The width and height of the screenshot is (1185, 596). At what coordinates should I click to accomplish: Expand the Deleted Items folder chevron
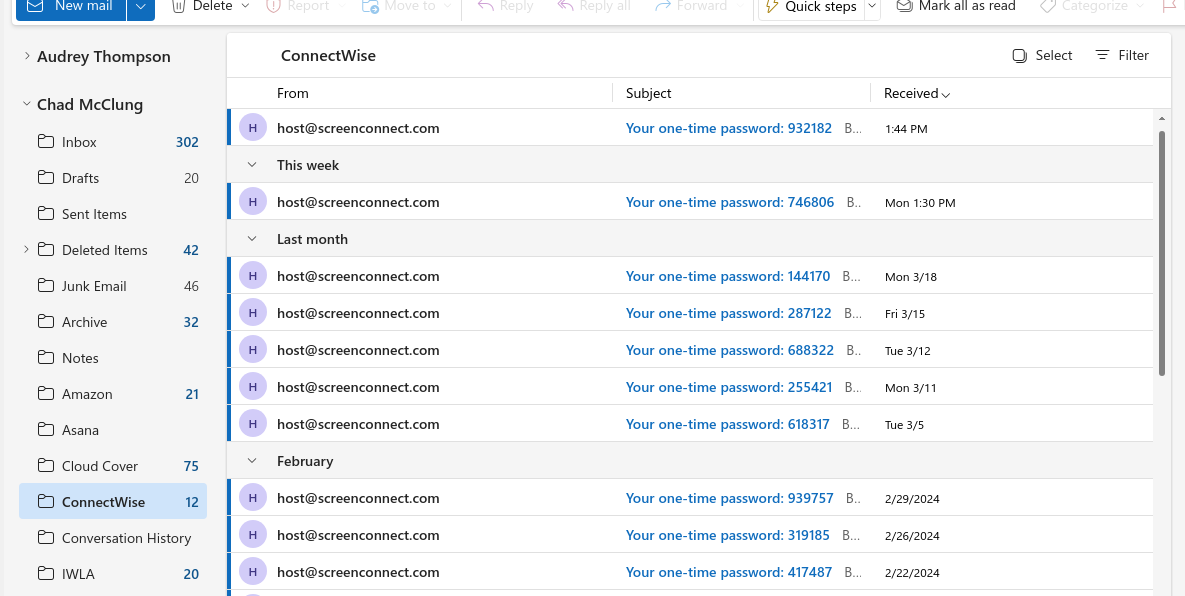[27, 249]
